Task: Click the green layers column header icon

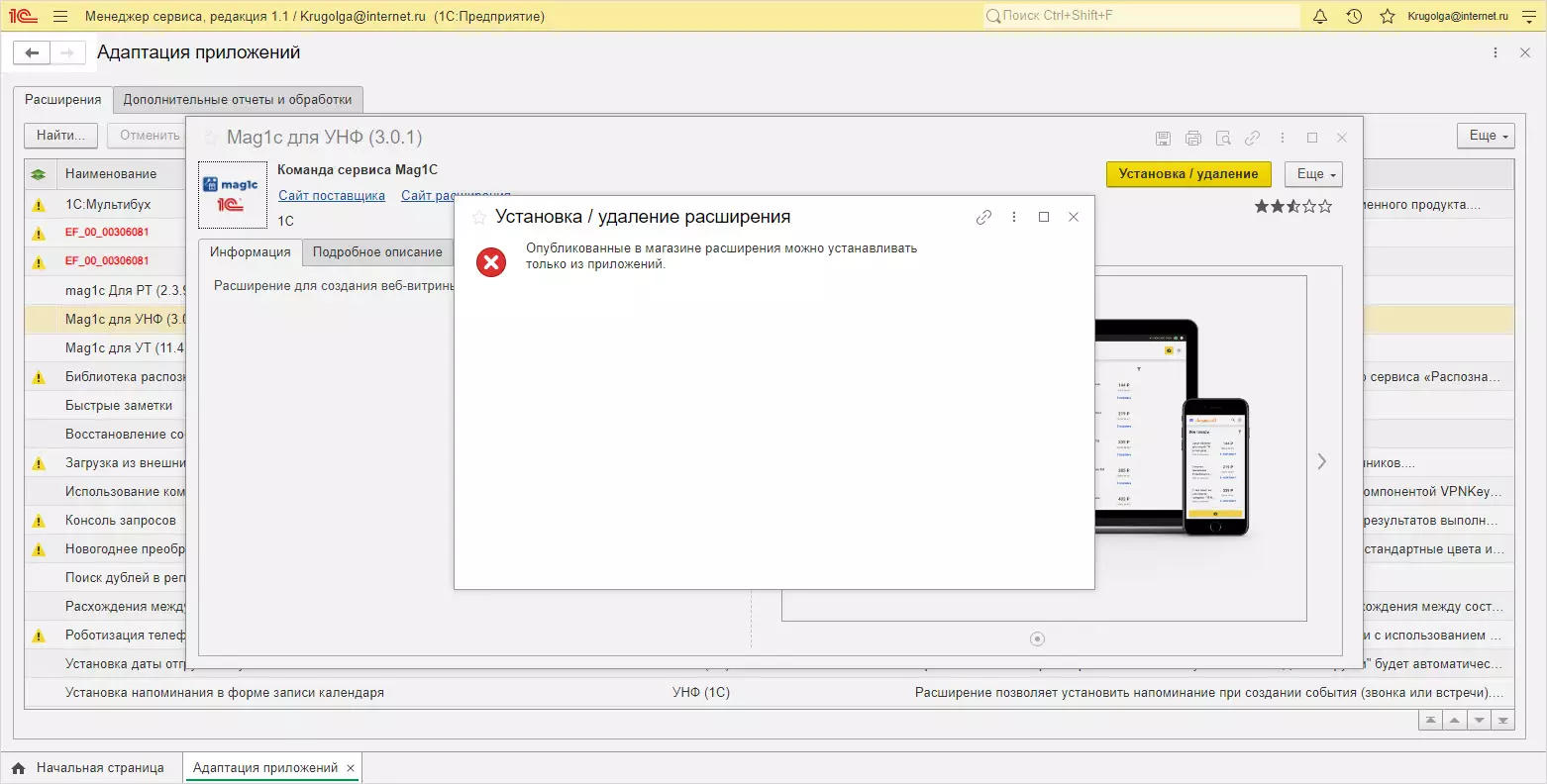Action: (x=39, y=174)
